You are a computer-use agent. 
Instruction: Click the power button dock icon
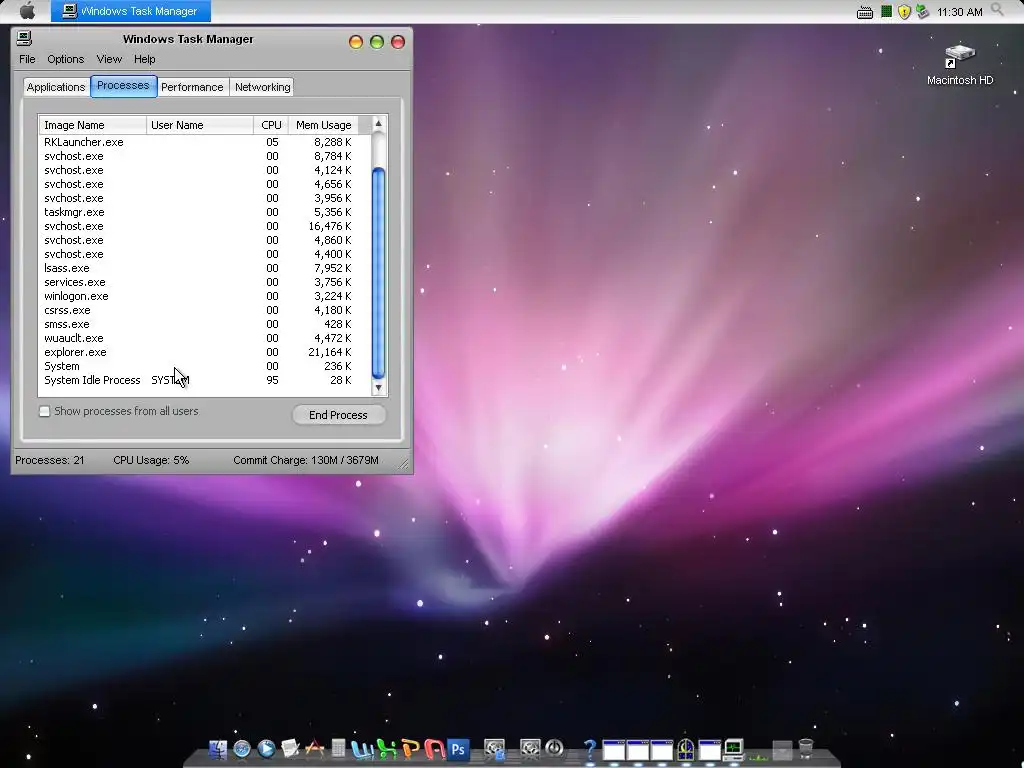click(554, 748)
